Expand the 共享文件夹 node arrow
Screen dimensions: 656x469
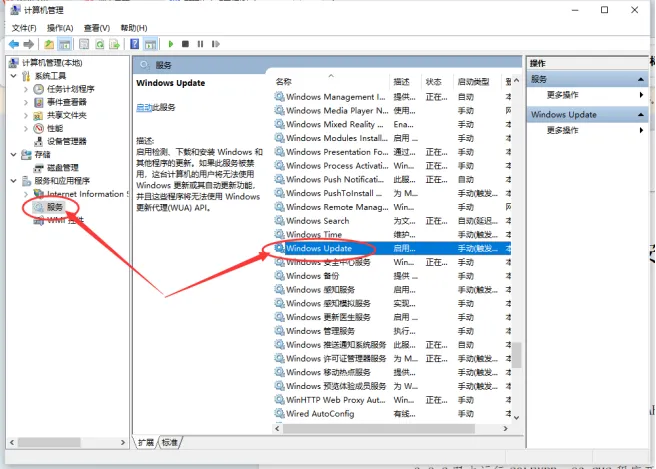[26, 115]
